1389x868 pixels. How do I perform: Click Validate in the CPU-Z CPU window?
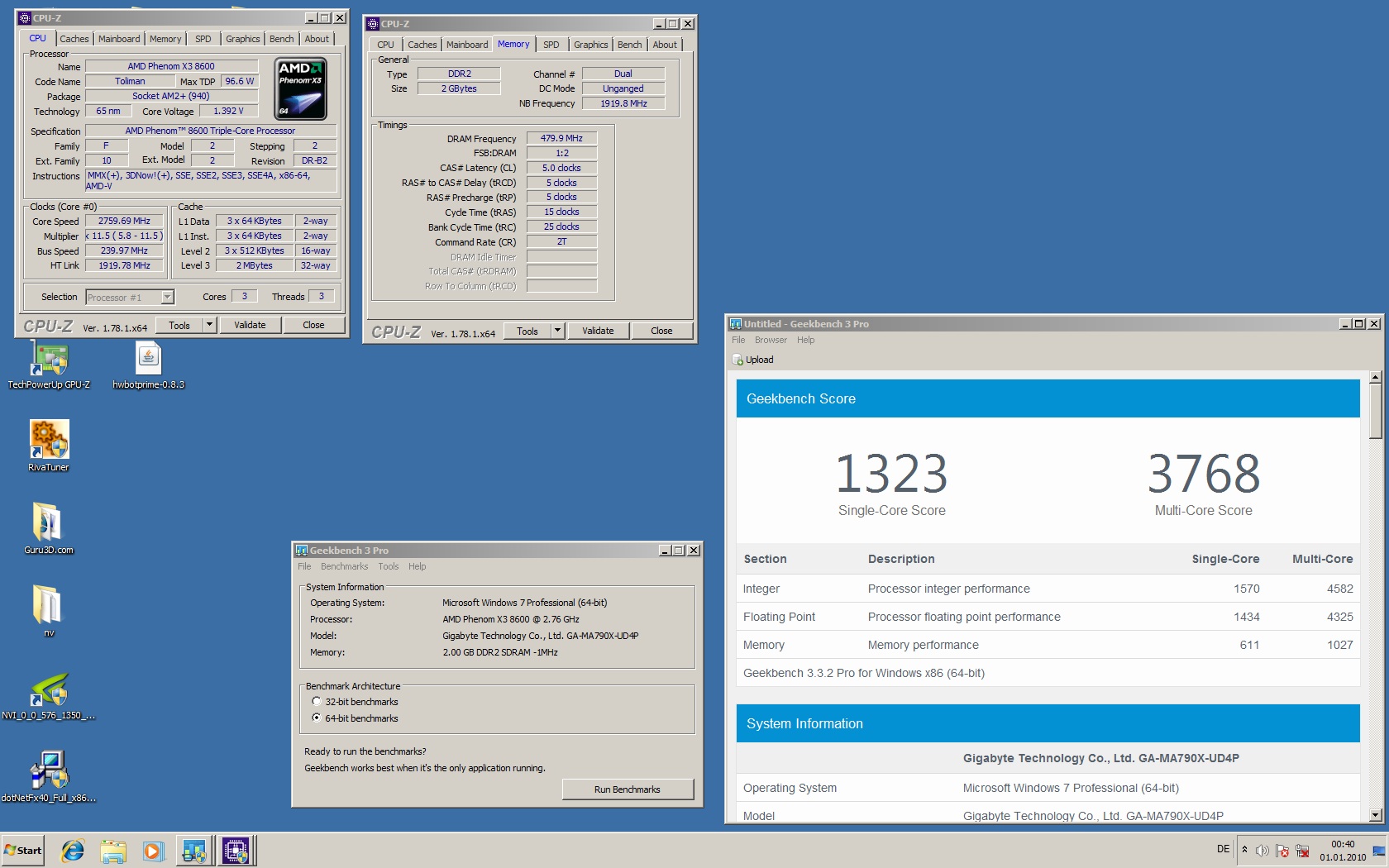pos(250,325)
